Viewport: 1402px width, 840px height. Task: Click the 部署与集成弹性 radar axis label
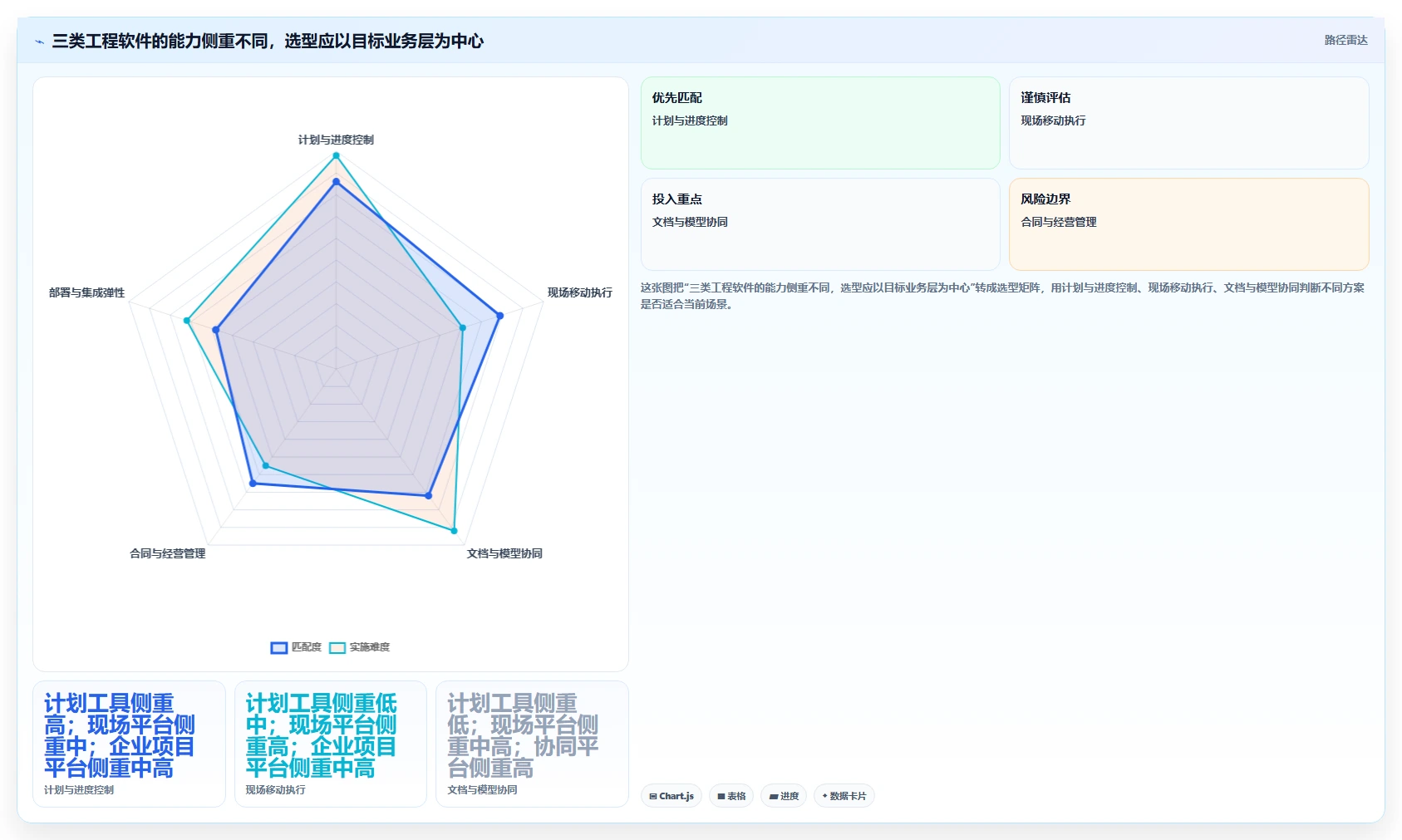coord(86,292)
